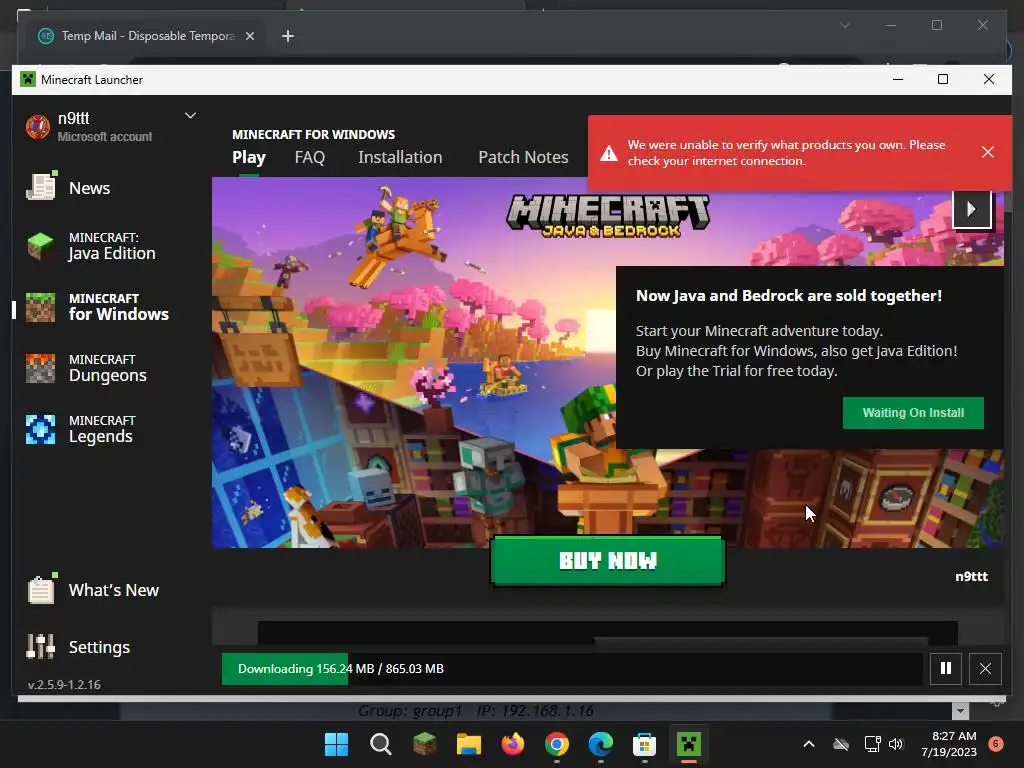Close the Temp Mail browser tab
This screenshot has height=768, width=1024.
click(249, 36)
